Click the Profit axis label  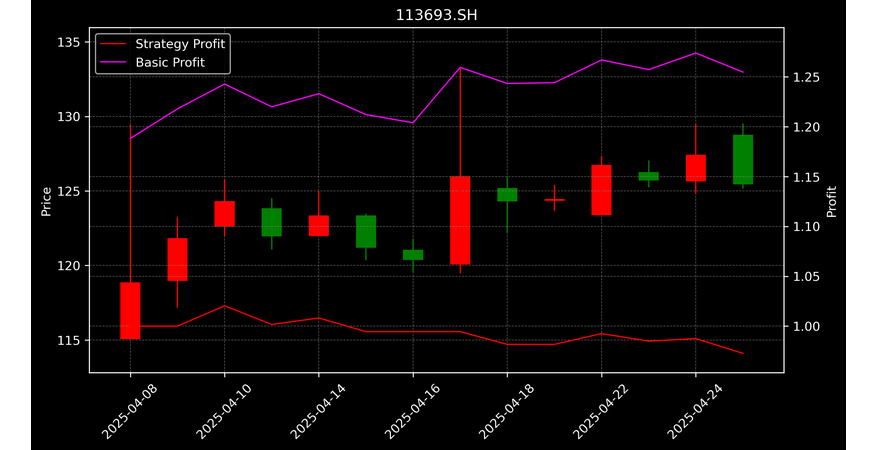[x=832, y=202]
